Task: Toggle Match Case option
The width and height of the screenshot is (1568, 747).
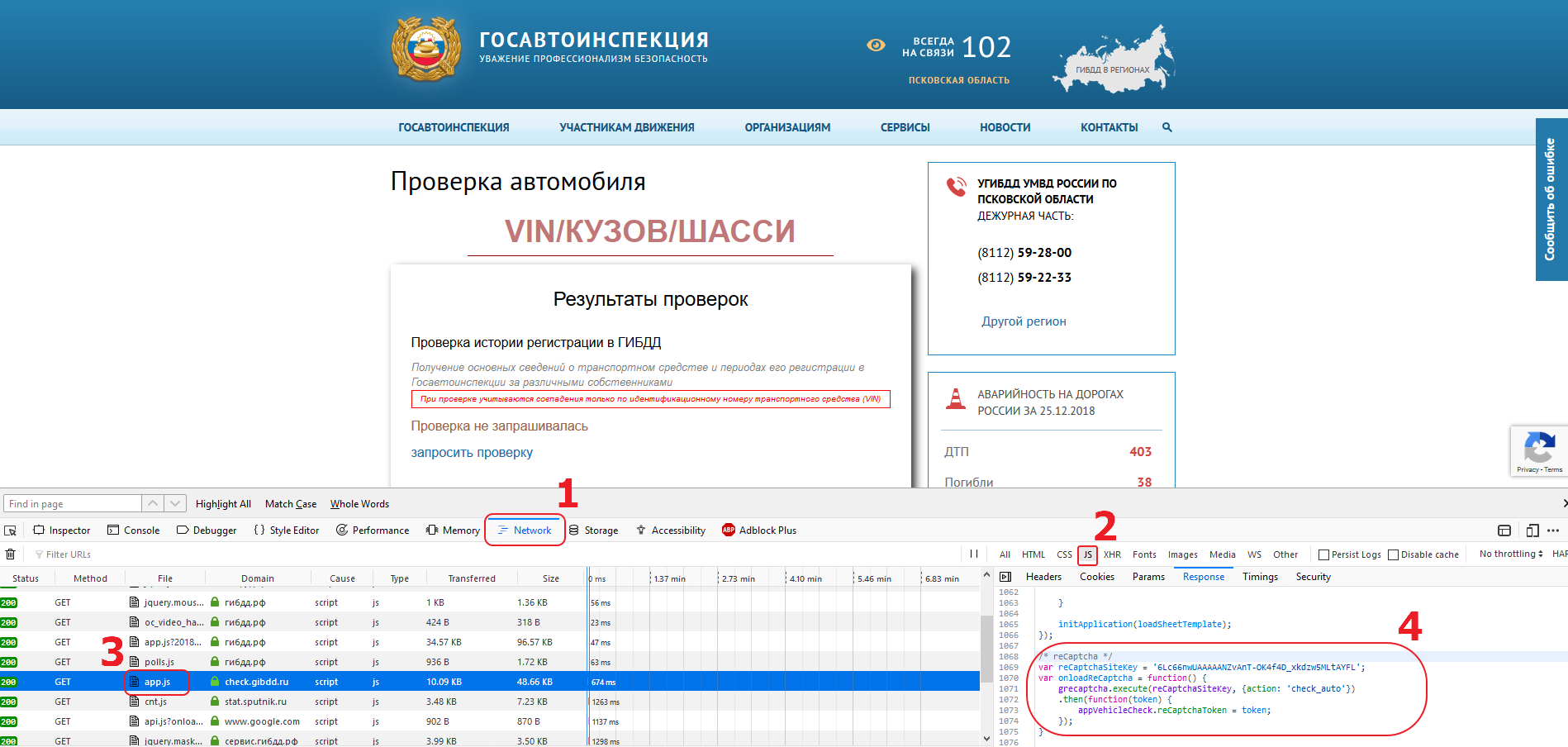Action: point(291,504)
